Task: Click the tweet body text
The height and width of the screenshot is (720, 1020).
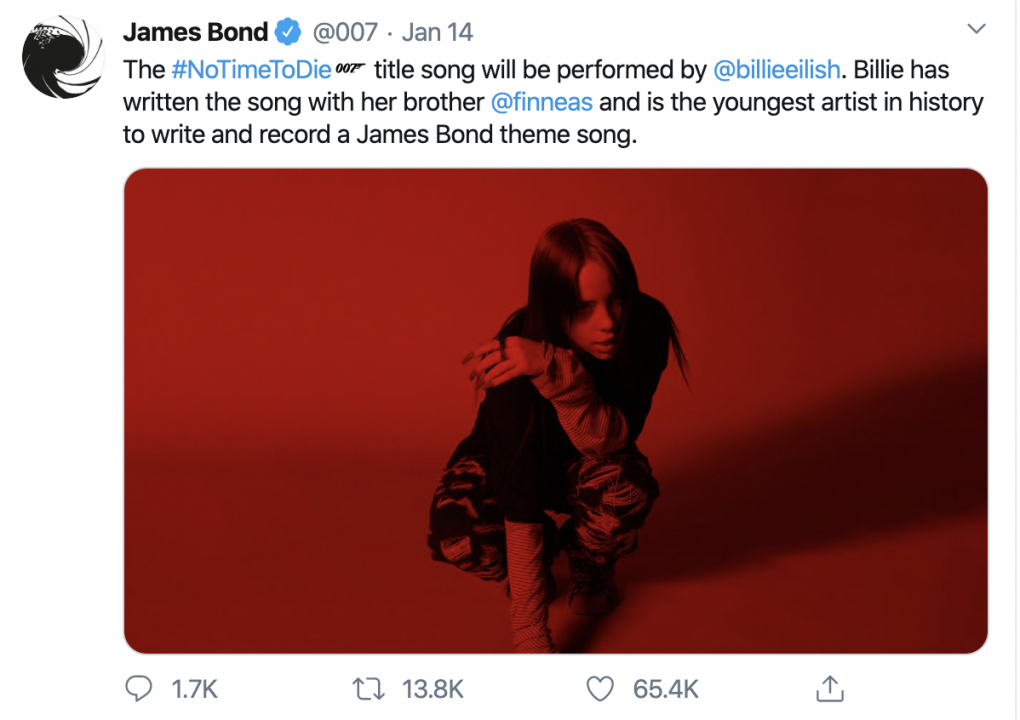Action: pos(553,102)
